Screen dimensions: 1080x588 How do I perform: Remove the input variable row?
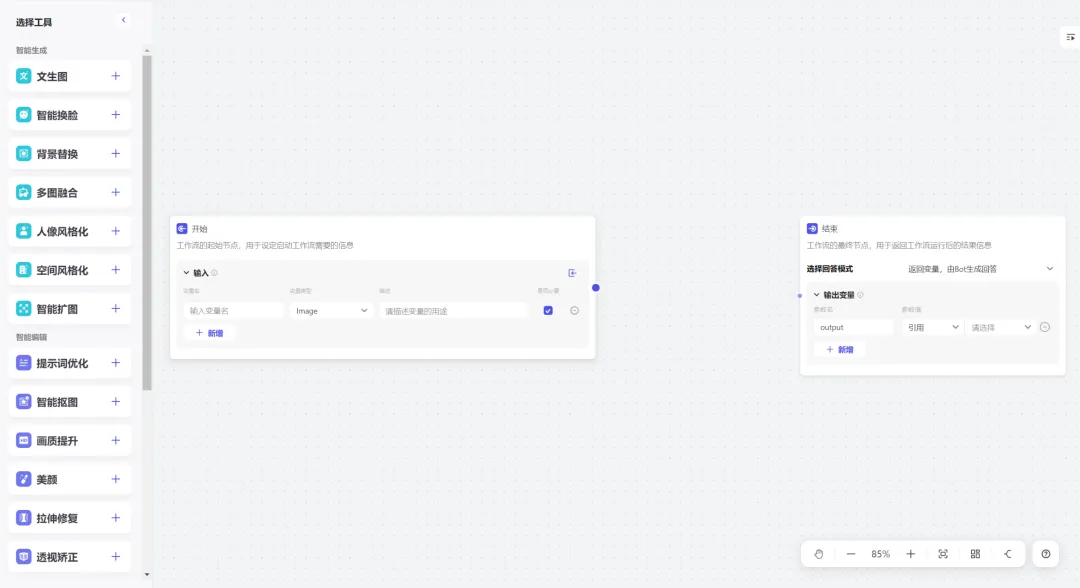coord(574,311)
